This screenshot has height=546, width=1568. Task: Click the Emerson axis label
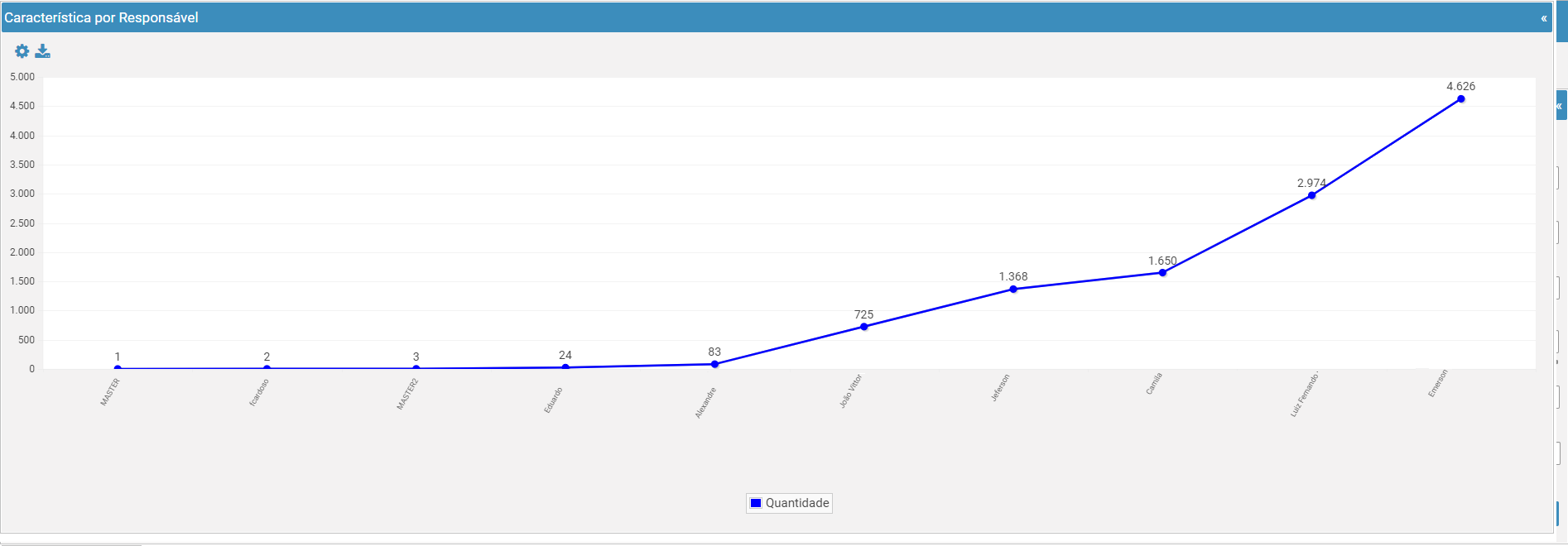point(1438,384)
